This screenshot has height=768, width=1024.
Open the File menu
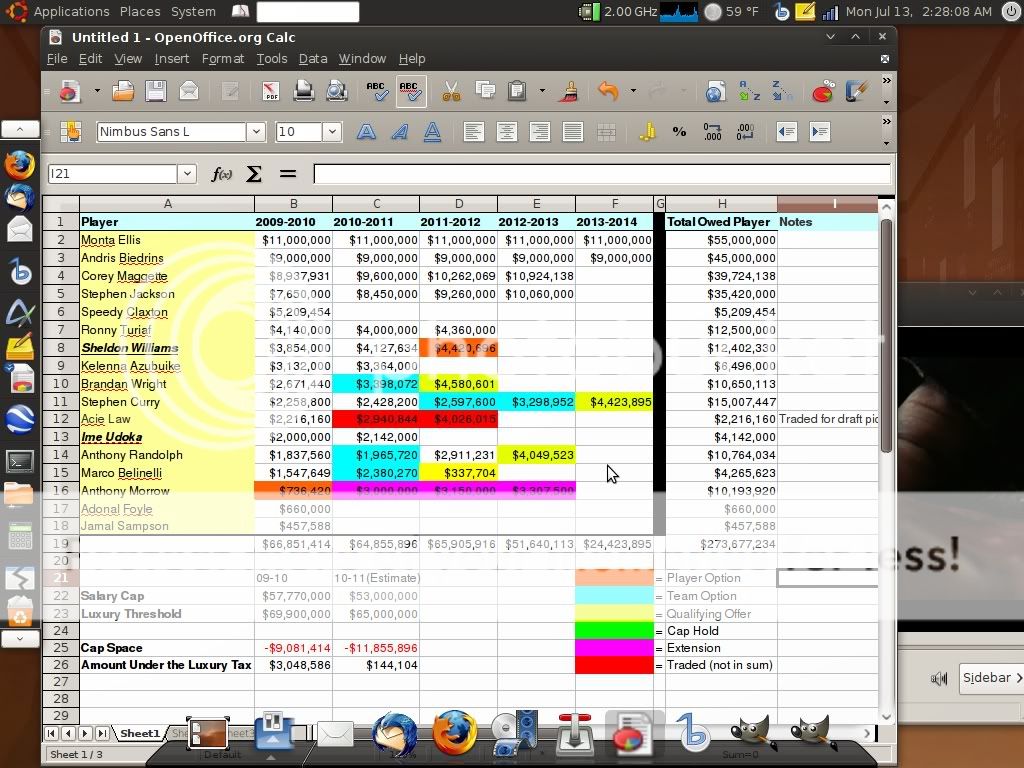click(57, 59)
